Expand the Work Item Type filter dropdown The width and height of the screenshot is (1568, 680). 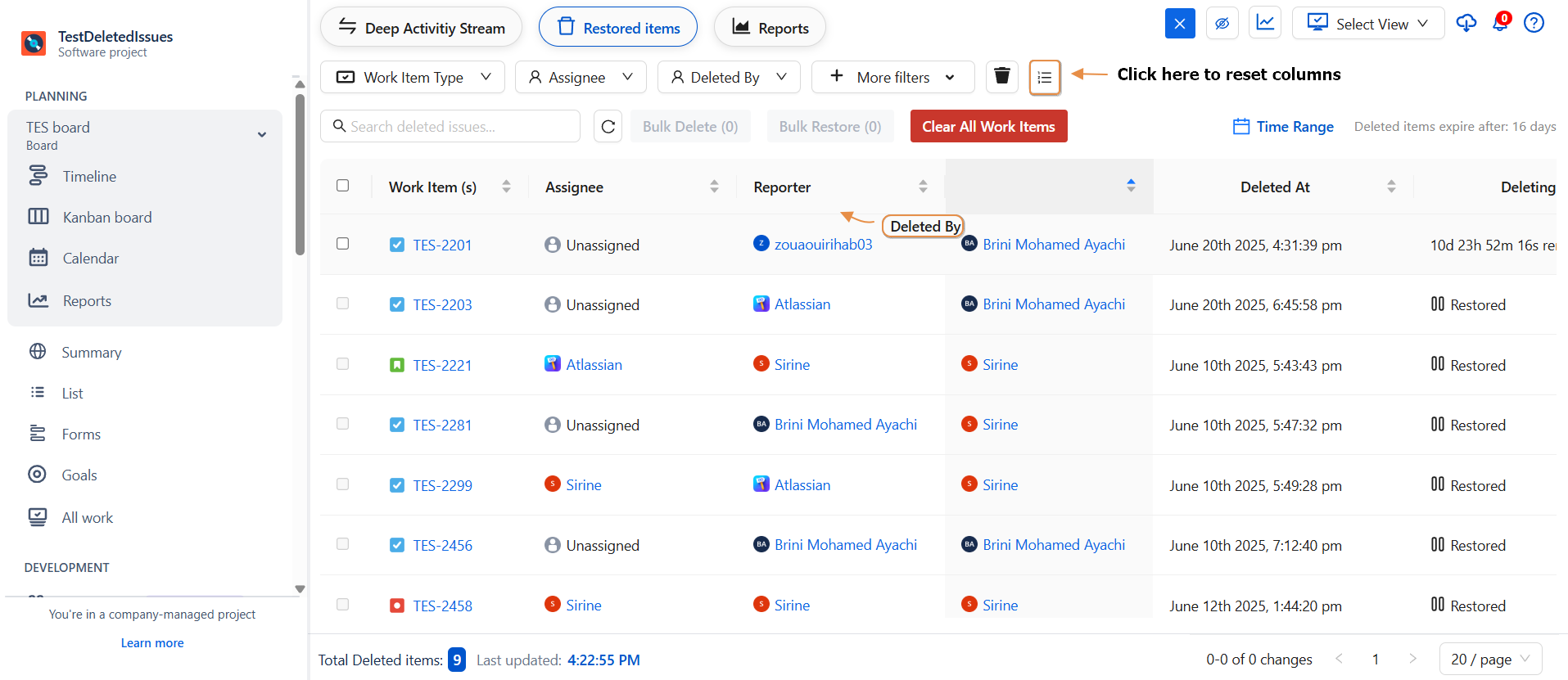[x=413, y=77]
